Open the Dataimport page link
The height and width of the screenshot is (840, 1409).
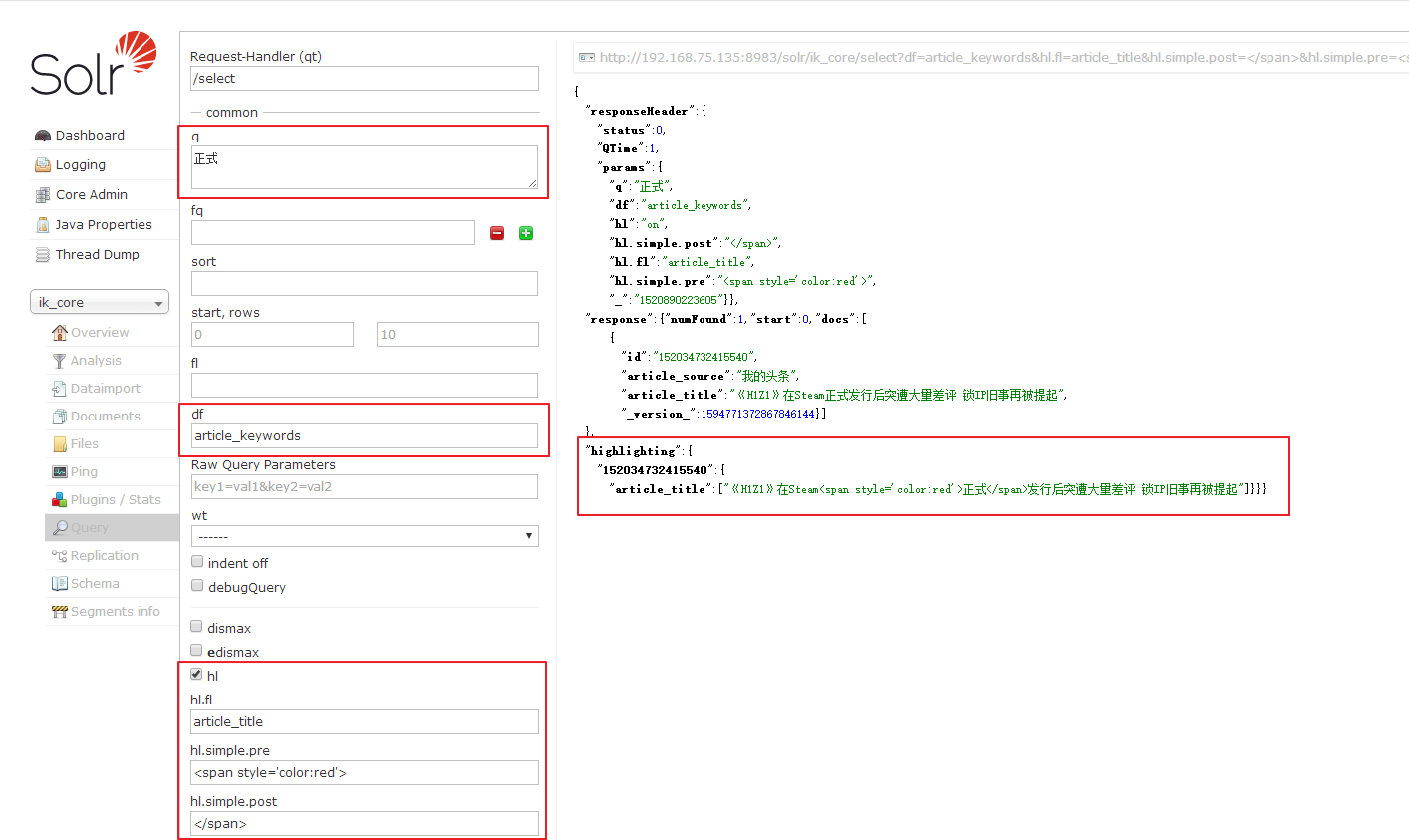pyautogui.click(x=105, y=389)
